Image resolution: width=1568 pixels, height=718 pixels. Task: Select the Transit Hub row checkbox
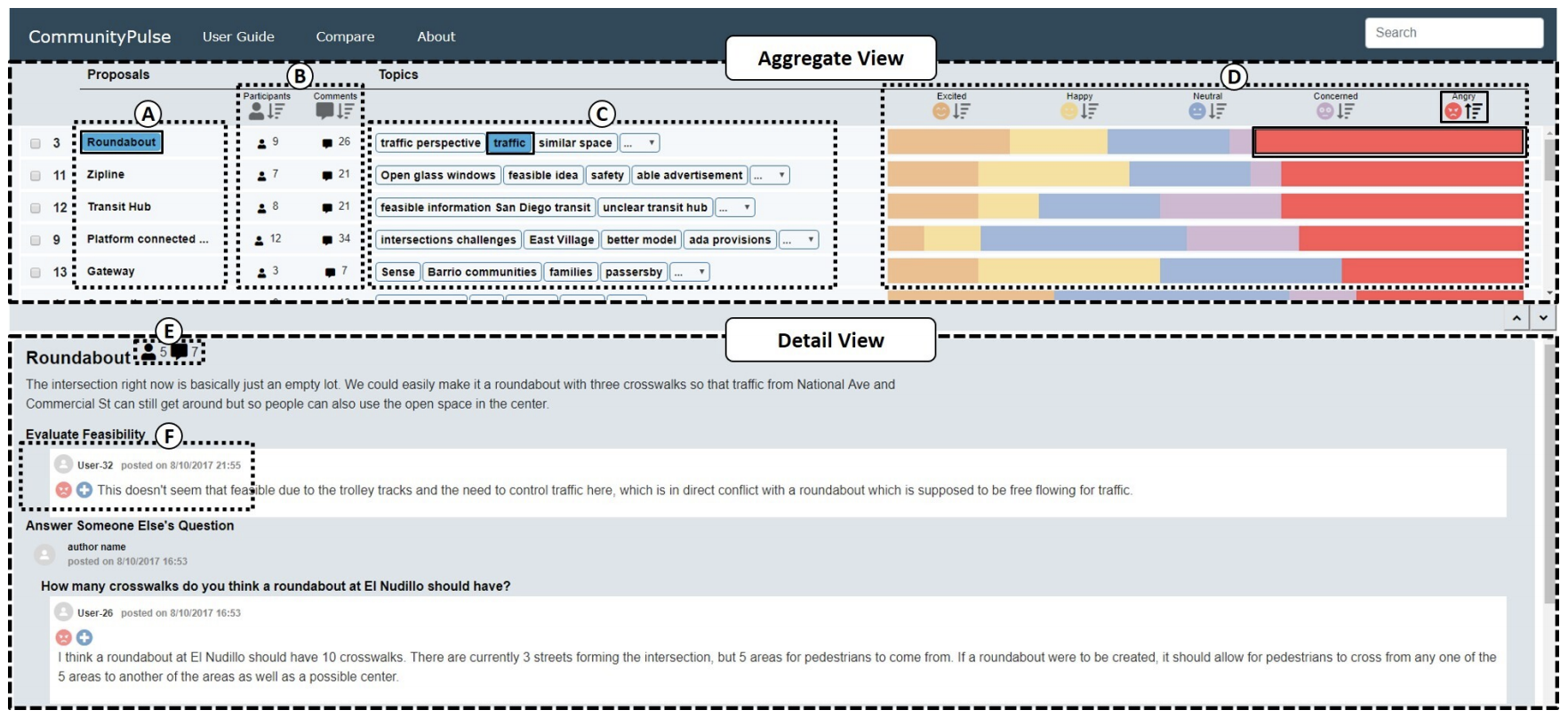click(36, 207)
